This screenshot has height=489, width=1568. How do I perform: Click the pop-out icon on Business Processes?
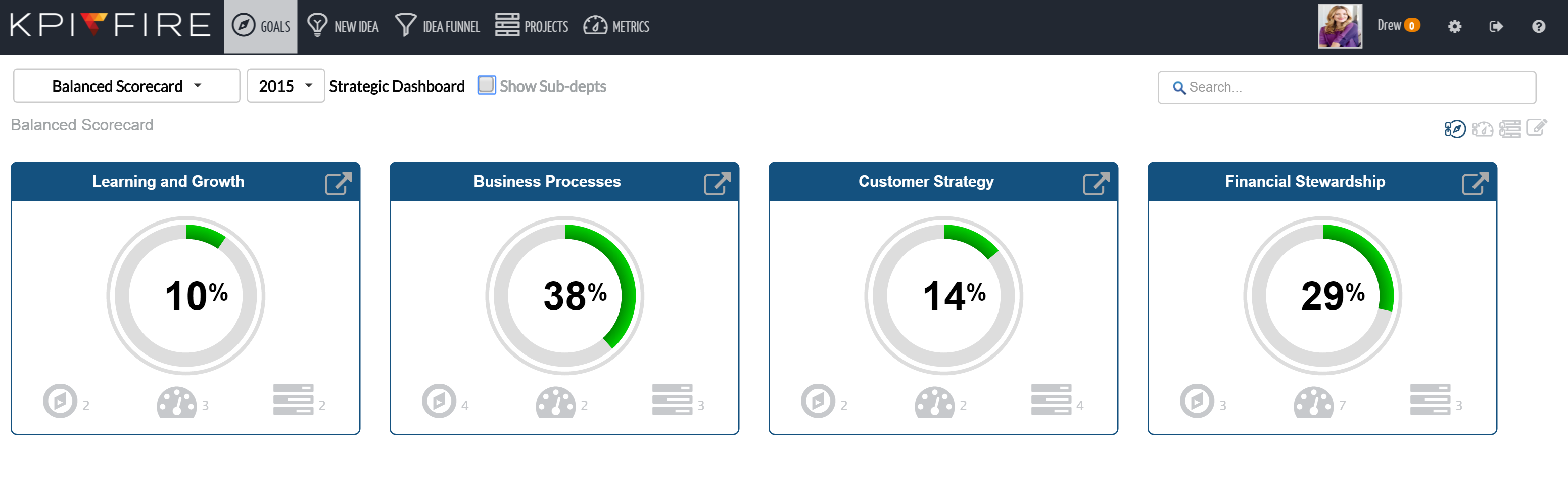point(717,183)
